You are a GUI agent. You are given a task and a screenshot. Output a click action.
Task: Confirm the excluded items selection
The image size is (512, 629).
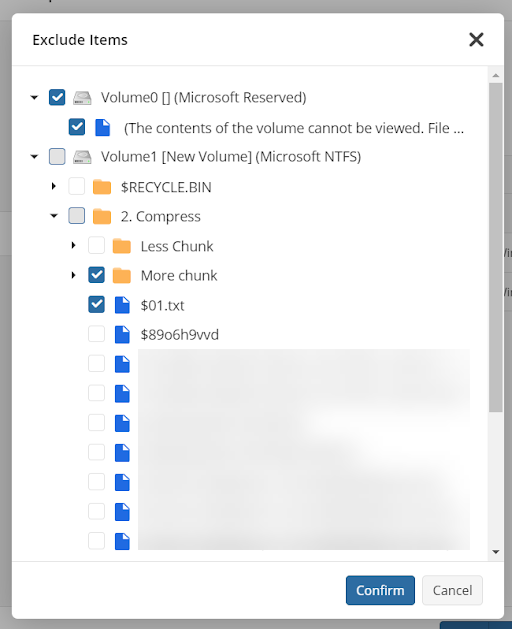coord(380,590)
